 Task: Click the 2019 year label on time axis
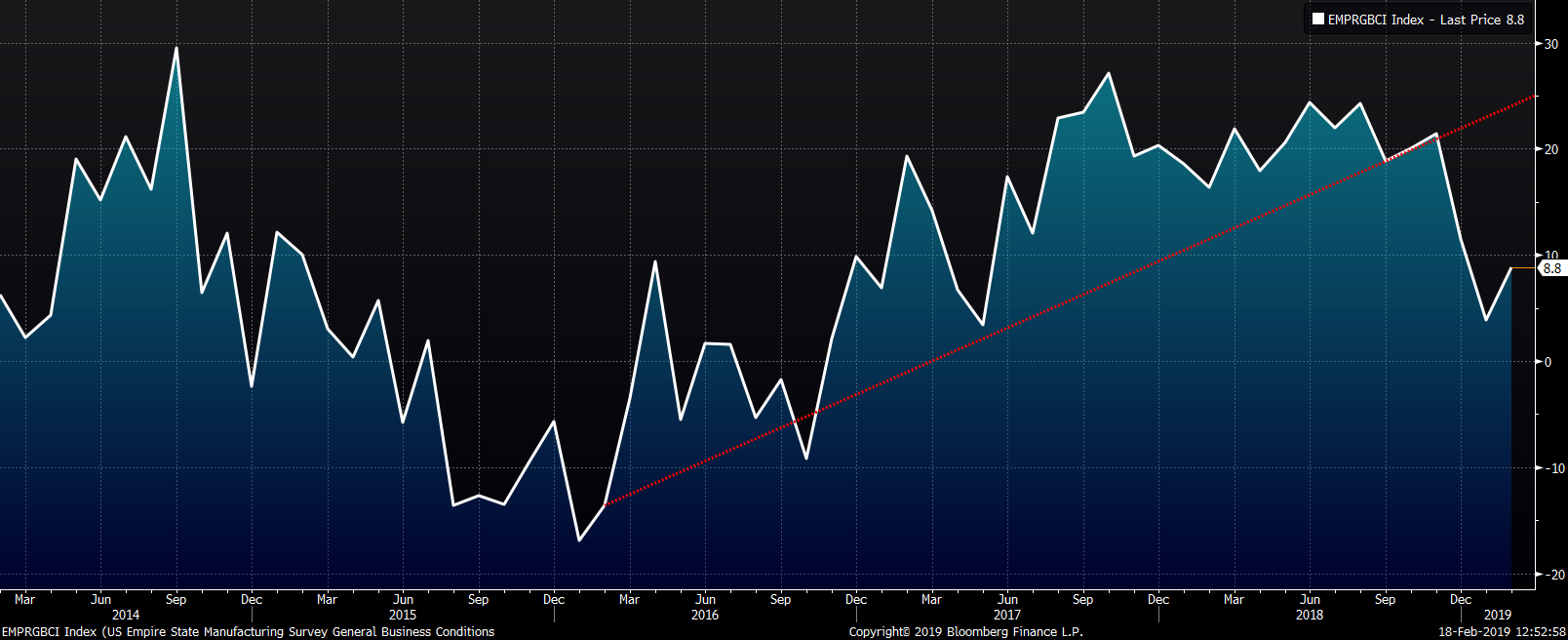(x=1498, y=615)
